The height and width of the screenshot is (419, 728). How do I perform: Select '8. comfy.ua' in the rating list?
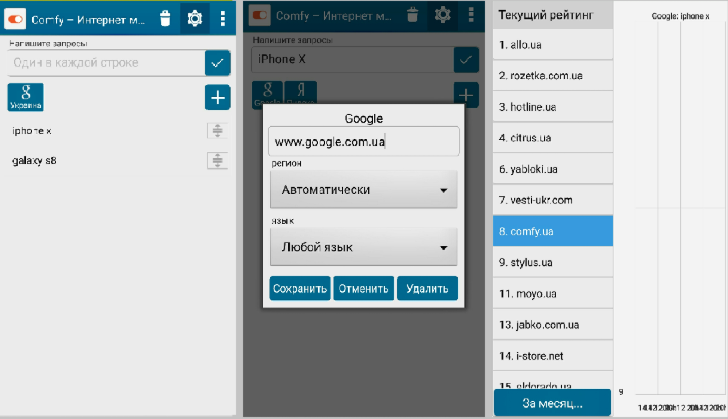[x=553, y=231]
